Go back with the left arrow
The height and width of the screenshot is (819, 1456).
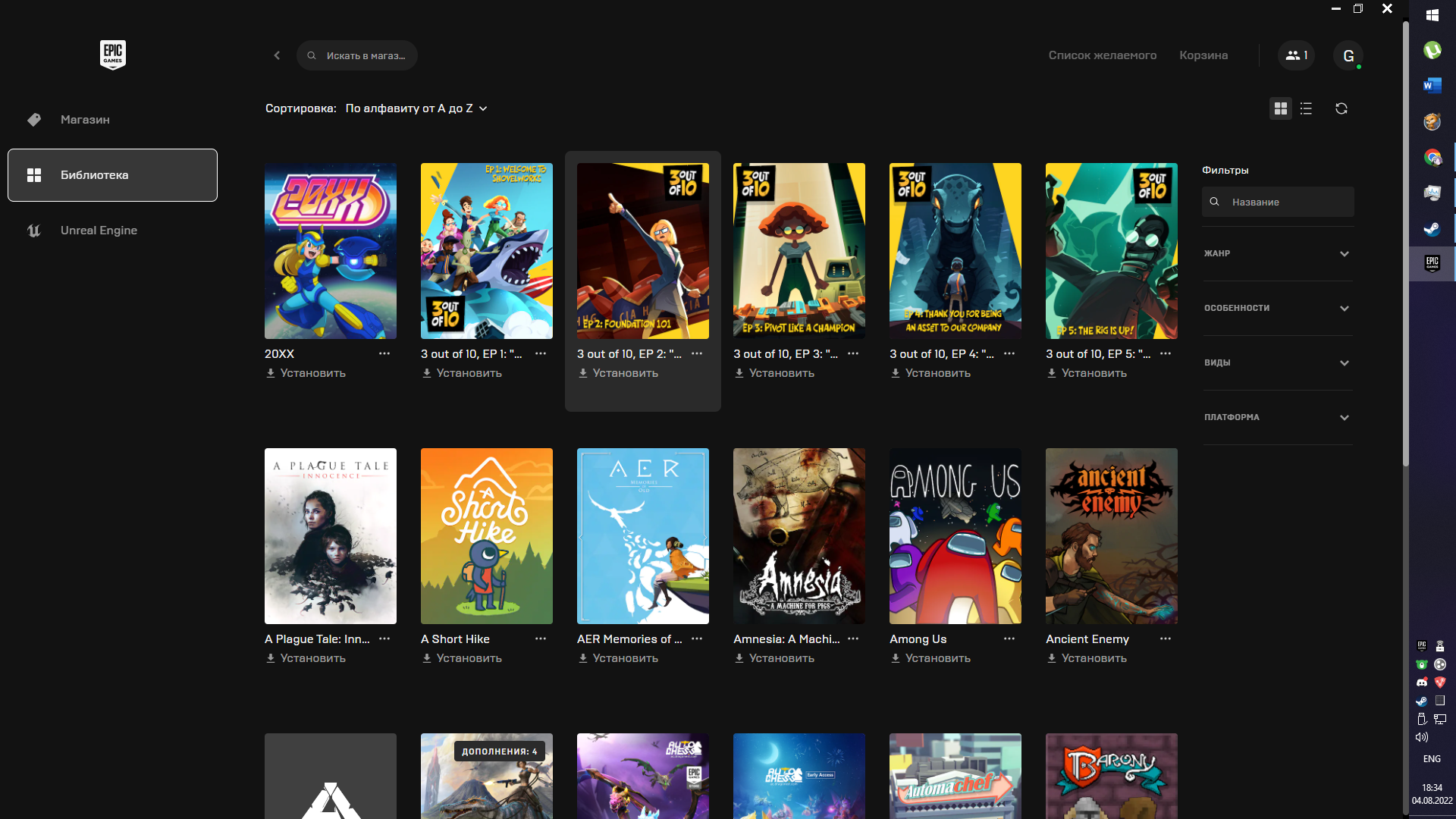[x=277, y=55]
